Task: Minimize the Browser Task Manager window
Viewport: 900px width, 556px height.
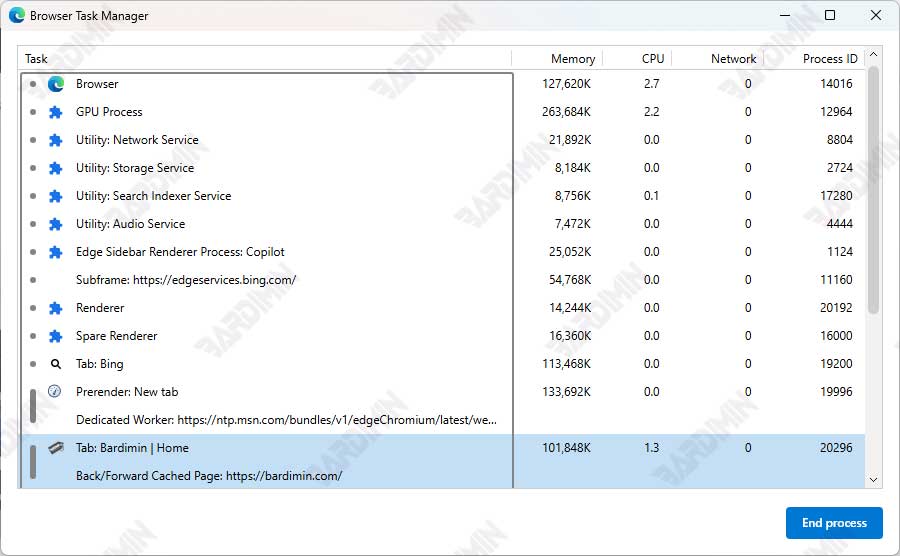Action: click(x=785, y=15)
